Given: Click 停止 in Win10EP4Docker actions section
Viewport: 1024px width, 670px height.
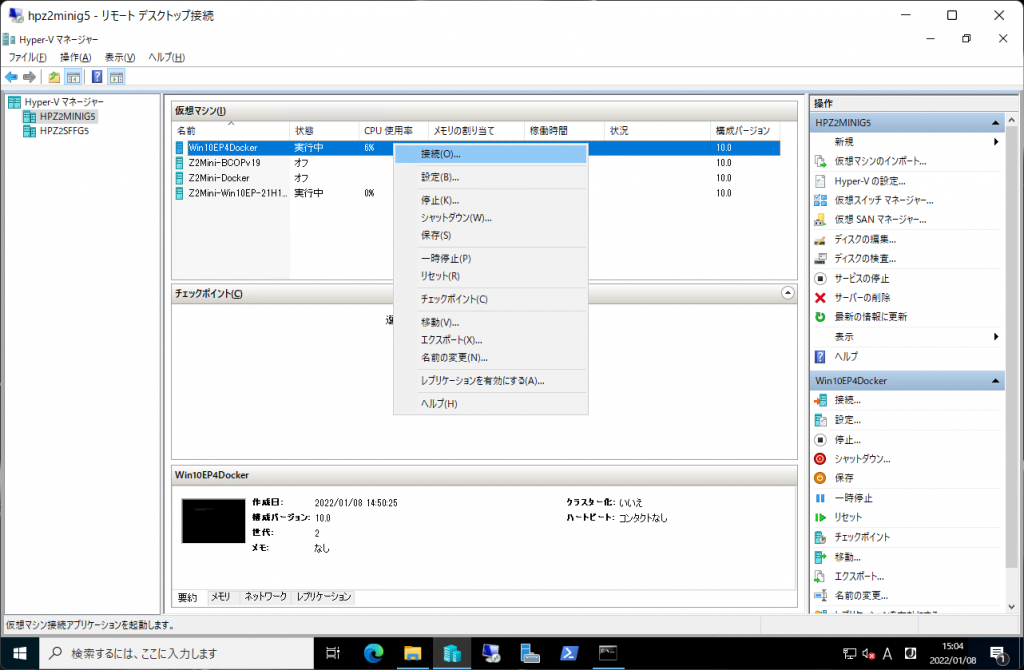Looking at the screenshot, I should click(847, 439).
